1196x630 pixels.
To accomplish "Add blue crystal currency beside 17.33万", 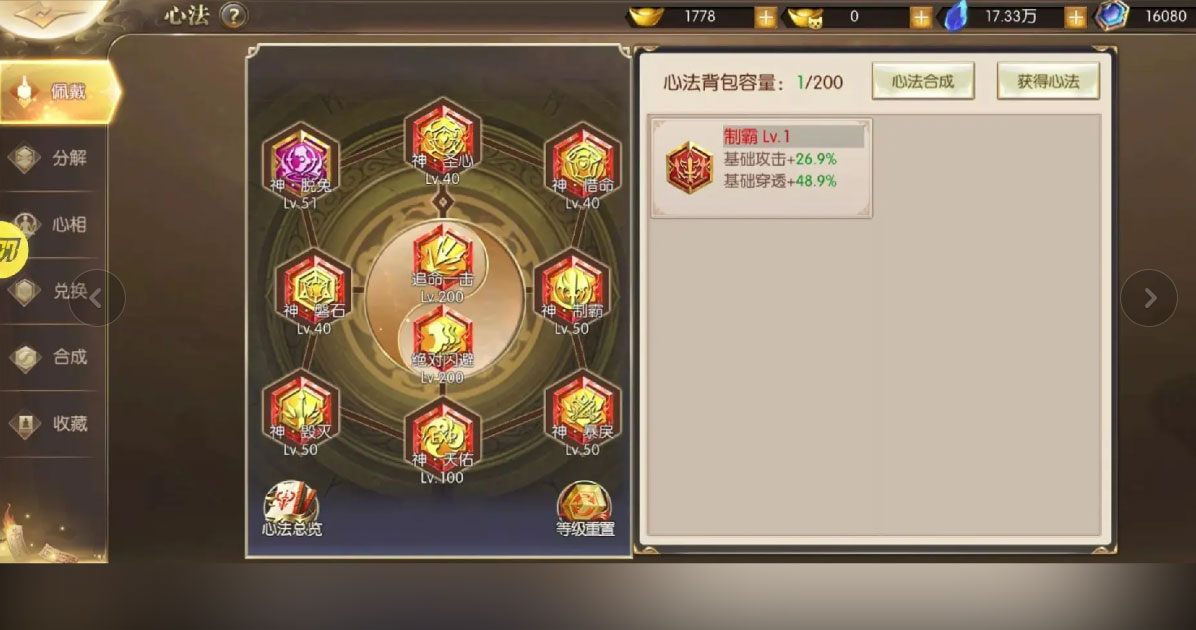I will pyautogui.click(x=1075, y=17).
